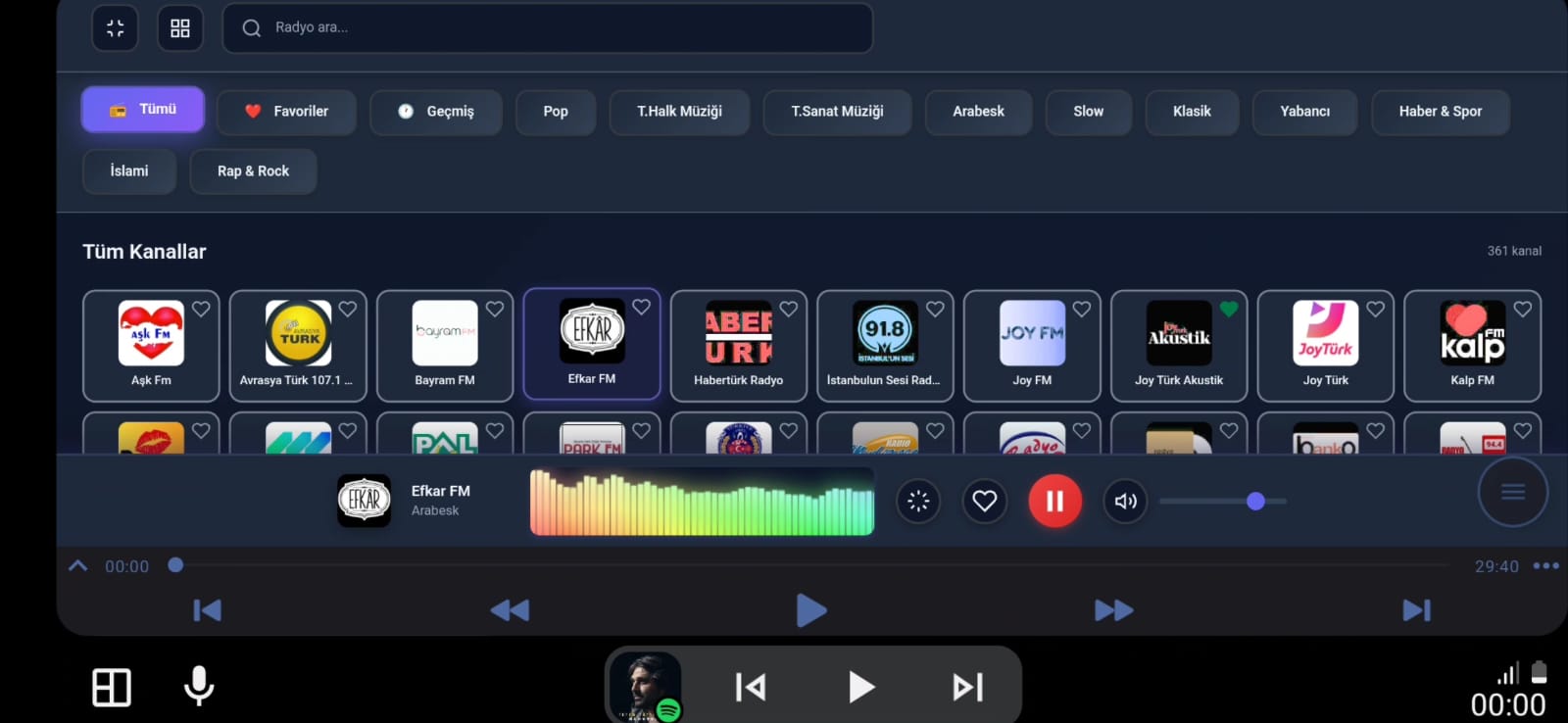Favorite Habertürk Radyo with its heart
The height and width of the screenshot is (723, 1568).
pyautogui.click(x=789, y=309)
